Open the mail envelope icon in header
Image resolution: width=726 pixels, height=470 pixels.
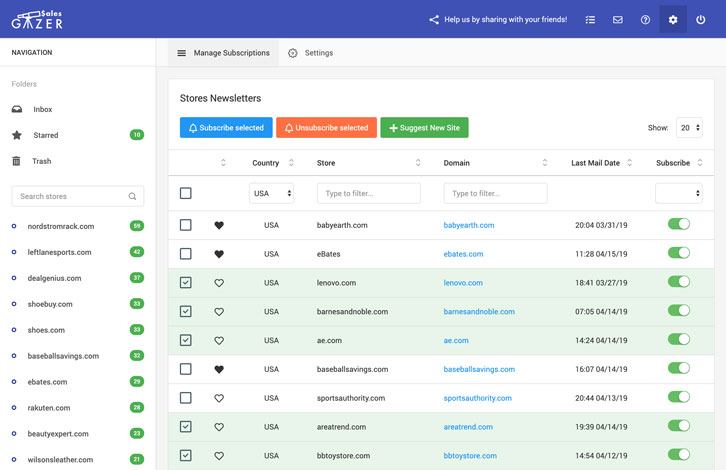pos(618,19)
